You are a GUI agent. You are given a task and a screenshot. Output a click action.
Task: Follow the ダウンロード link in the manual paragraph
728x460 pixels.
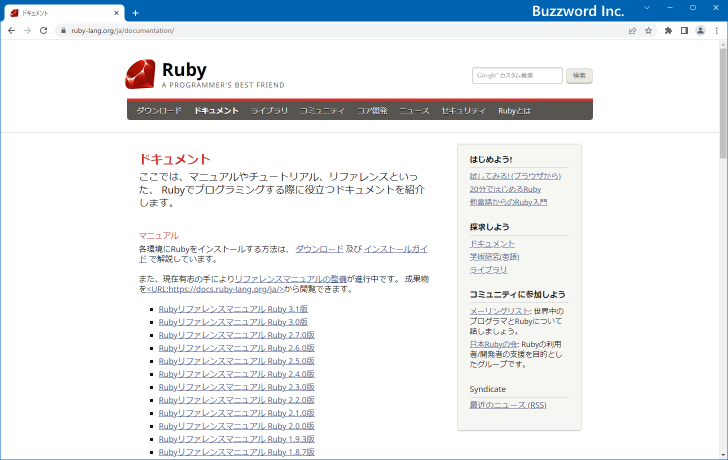[x=319, y=249]
